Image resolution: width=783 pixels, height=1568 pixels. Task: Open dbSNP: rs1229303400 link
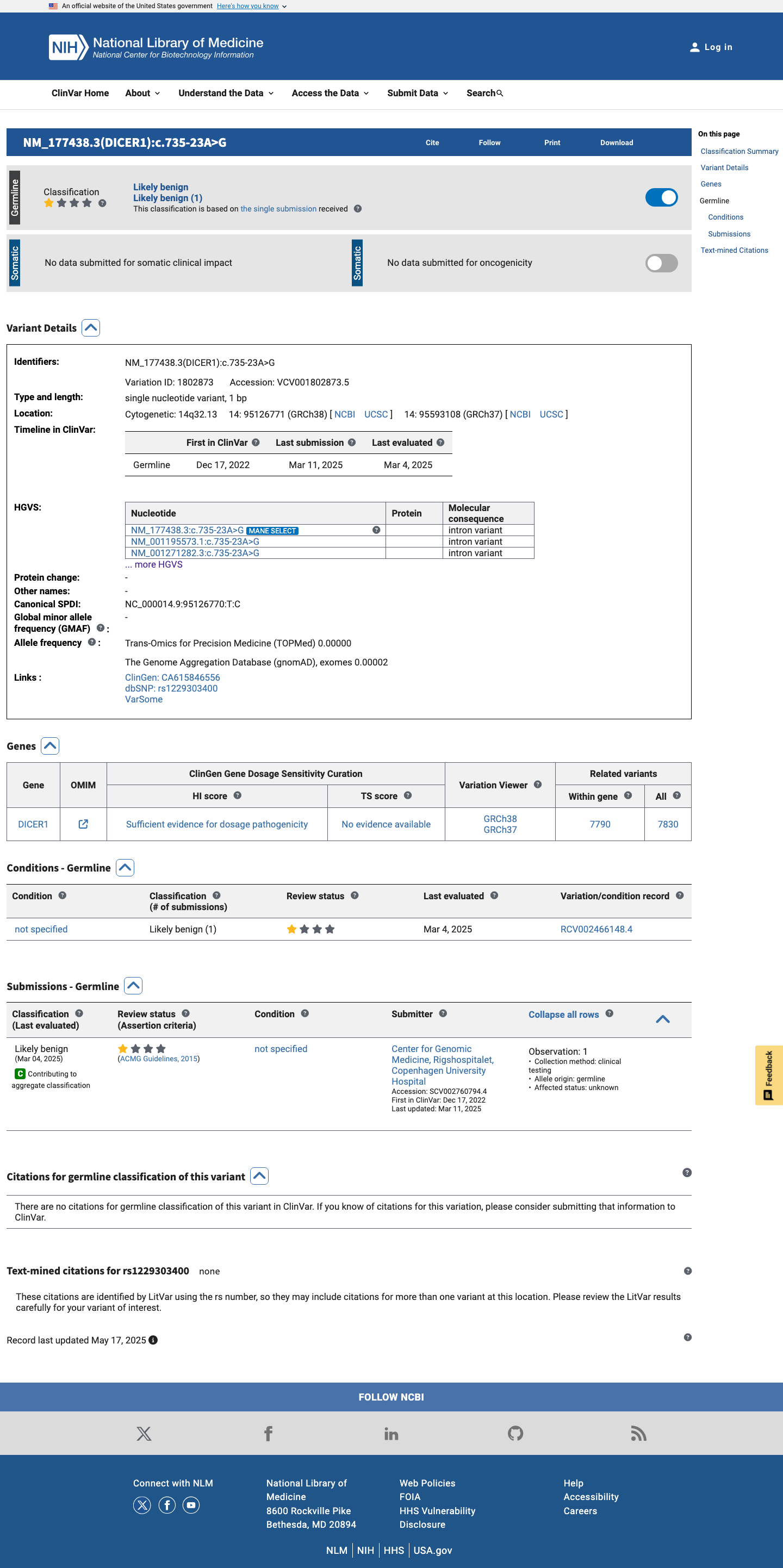[171, 688]
